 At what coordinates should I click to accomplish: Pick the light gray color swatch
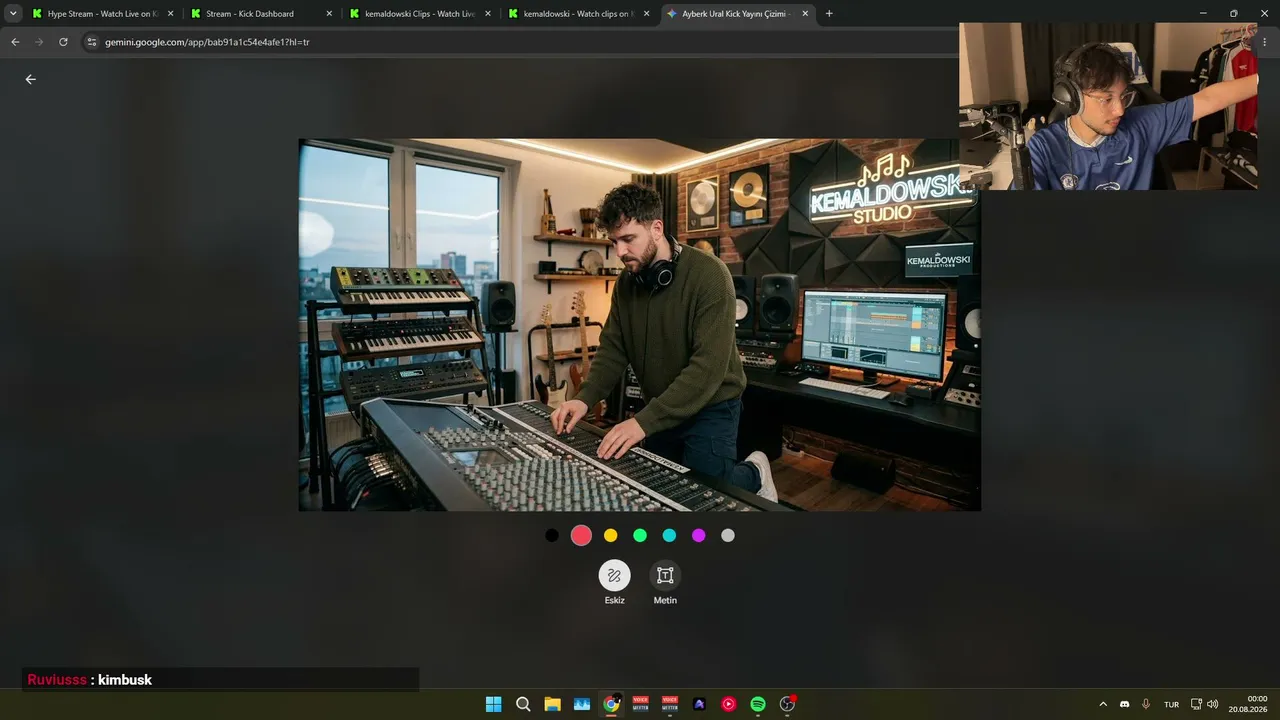pos(728,535)
